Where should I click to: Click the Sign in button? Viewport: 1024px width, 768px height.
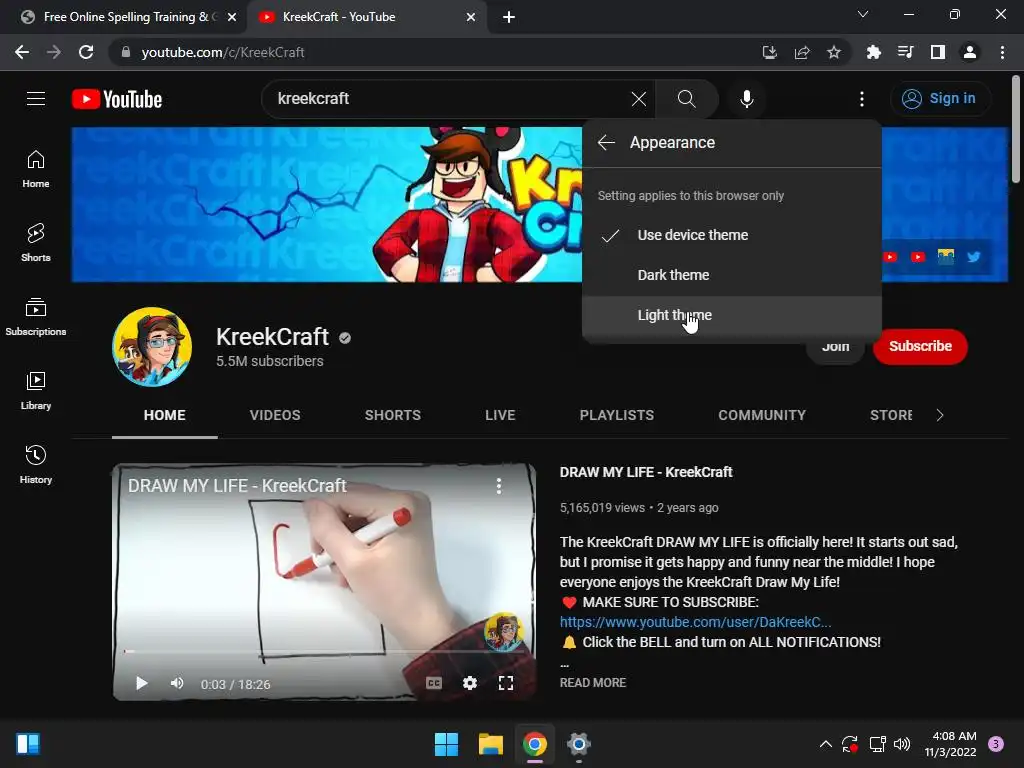(939, 99)
